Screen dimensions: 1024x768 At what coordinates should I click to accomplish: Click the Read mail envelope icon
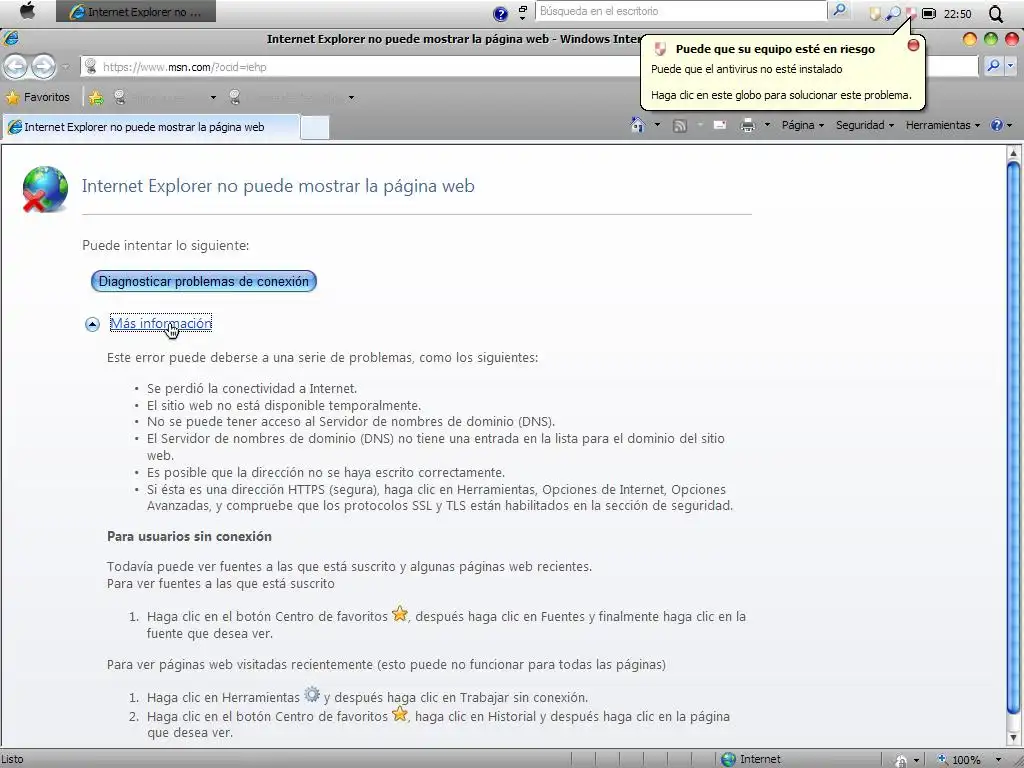coord(720,125)
